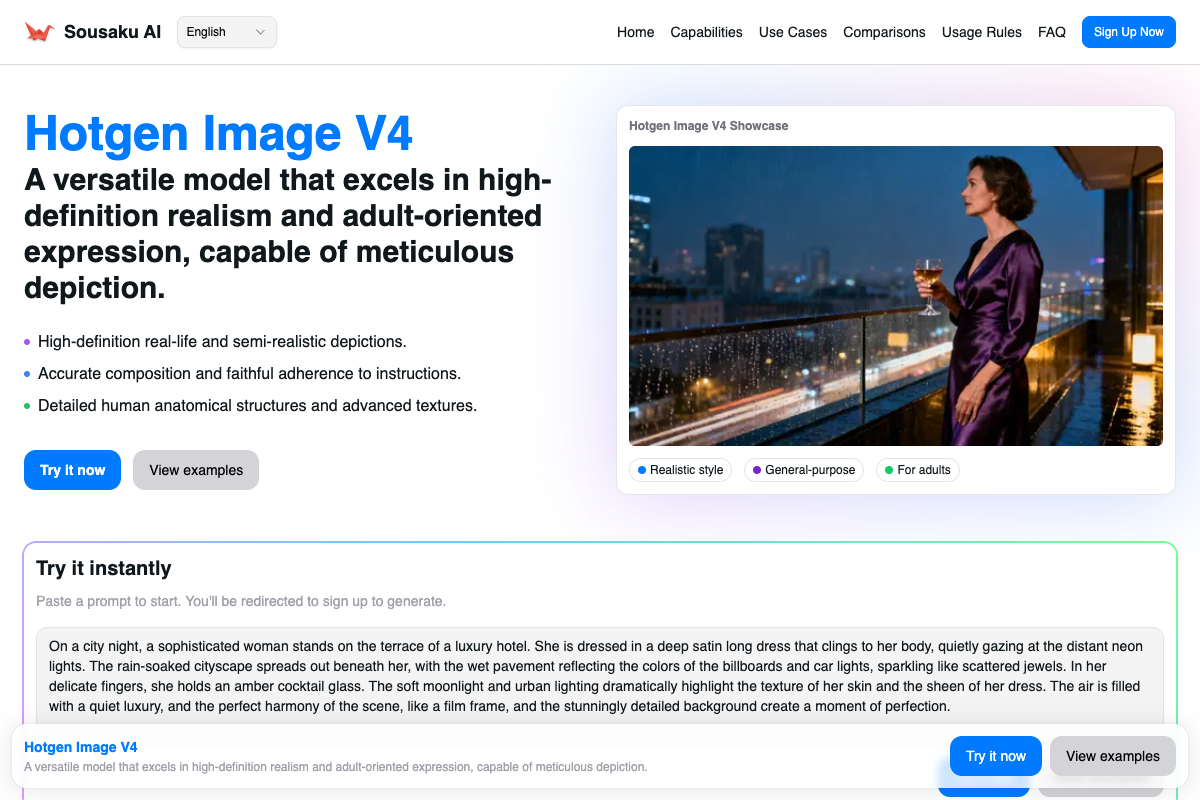Screen dimensions: 1200x800
Task: Select the For adults tag
Action: (x=917, y=470)
